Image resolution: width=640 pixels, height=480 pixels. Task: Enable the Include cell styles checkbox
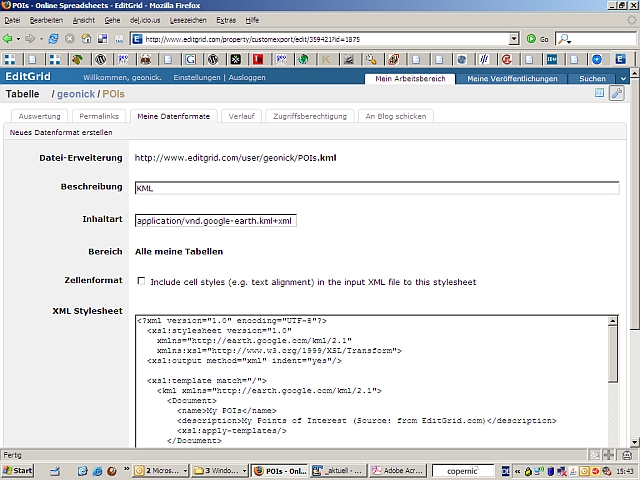click(141, 282)
